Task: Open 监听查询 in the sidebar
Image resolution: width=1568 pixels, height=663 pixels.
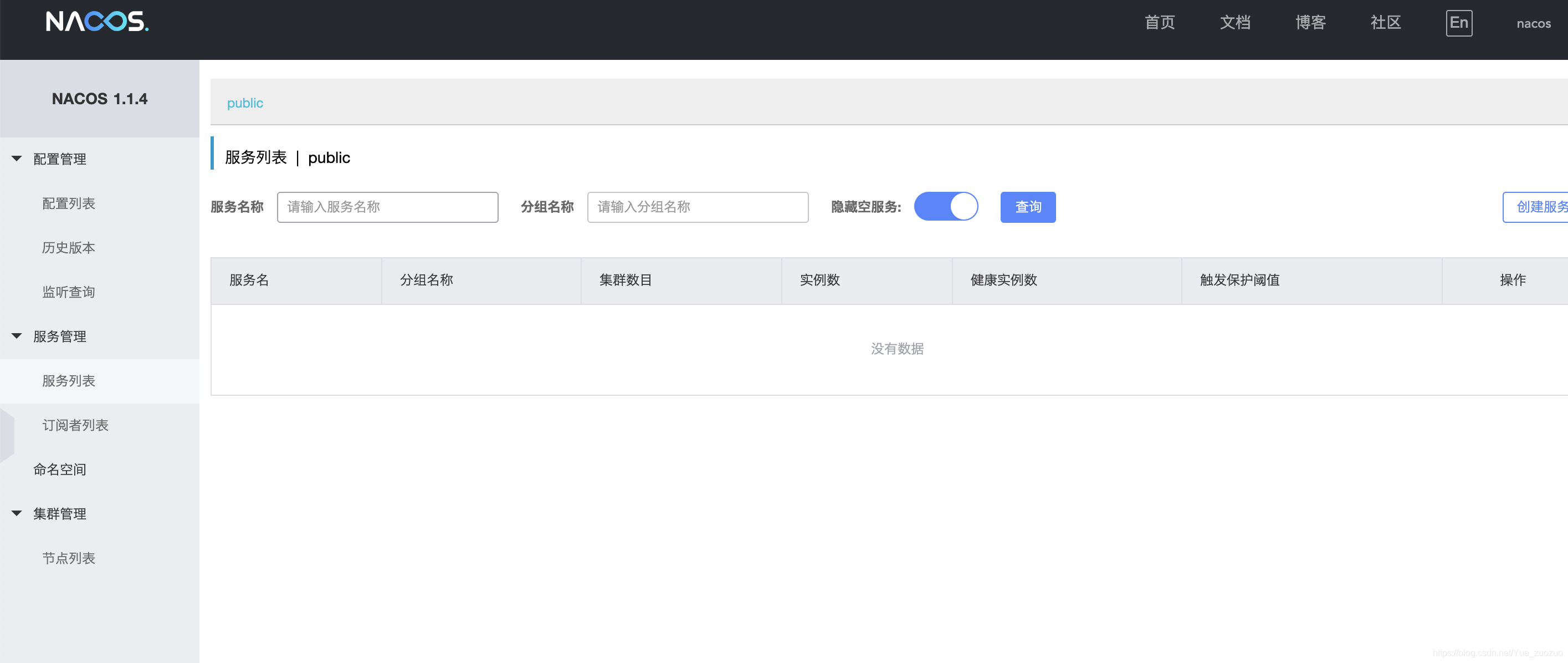Action: (69, 292)
